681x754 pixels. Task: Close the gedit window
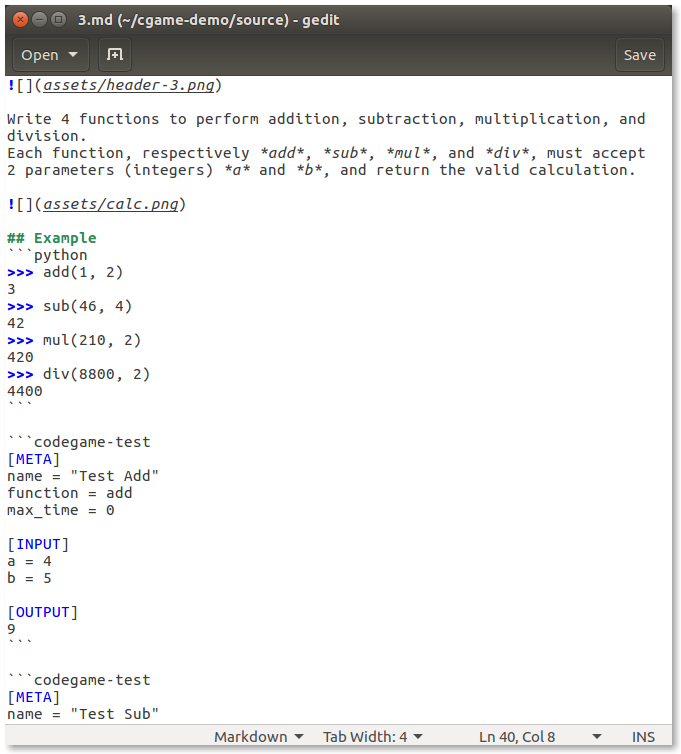click(x=20, y=20)
